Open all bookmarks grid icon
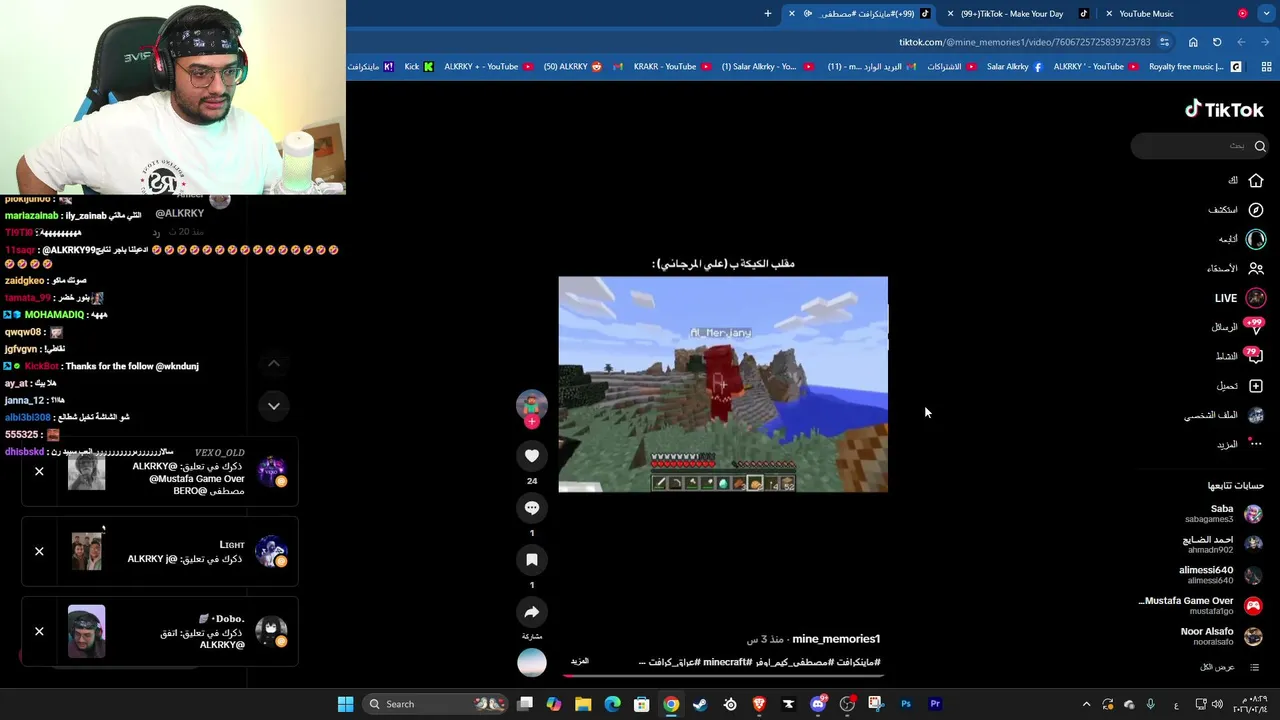Image resolution: width=1280 pixels, height=720 pixels. tap(1266, 67)
